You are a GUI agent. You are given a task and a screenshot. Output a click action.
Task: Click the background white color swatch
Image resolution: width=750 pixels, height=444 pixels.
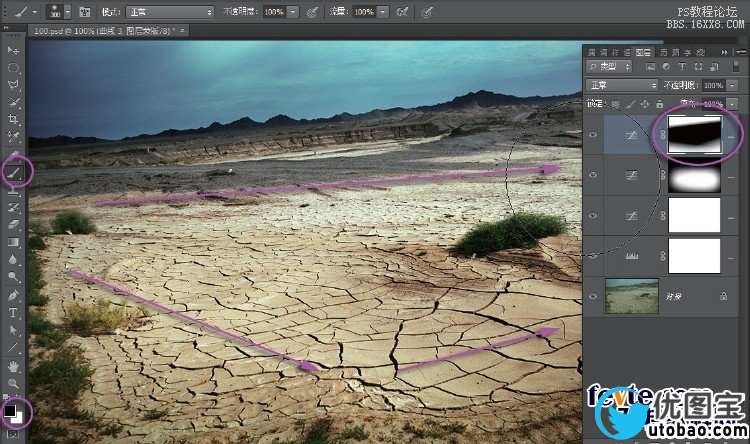point(18,418)
